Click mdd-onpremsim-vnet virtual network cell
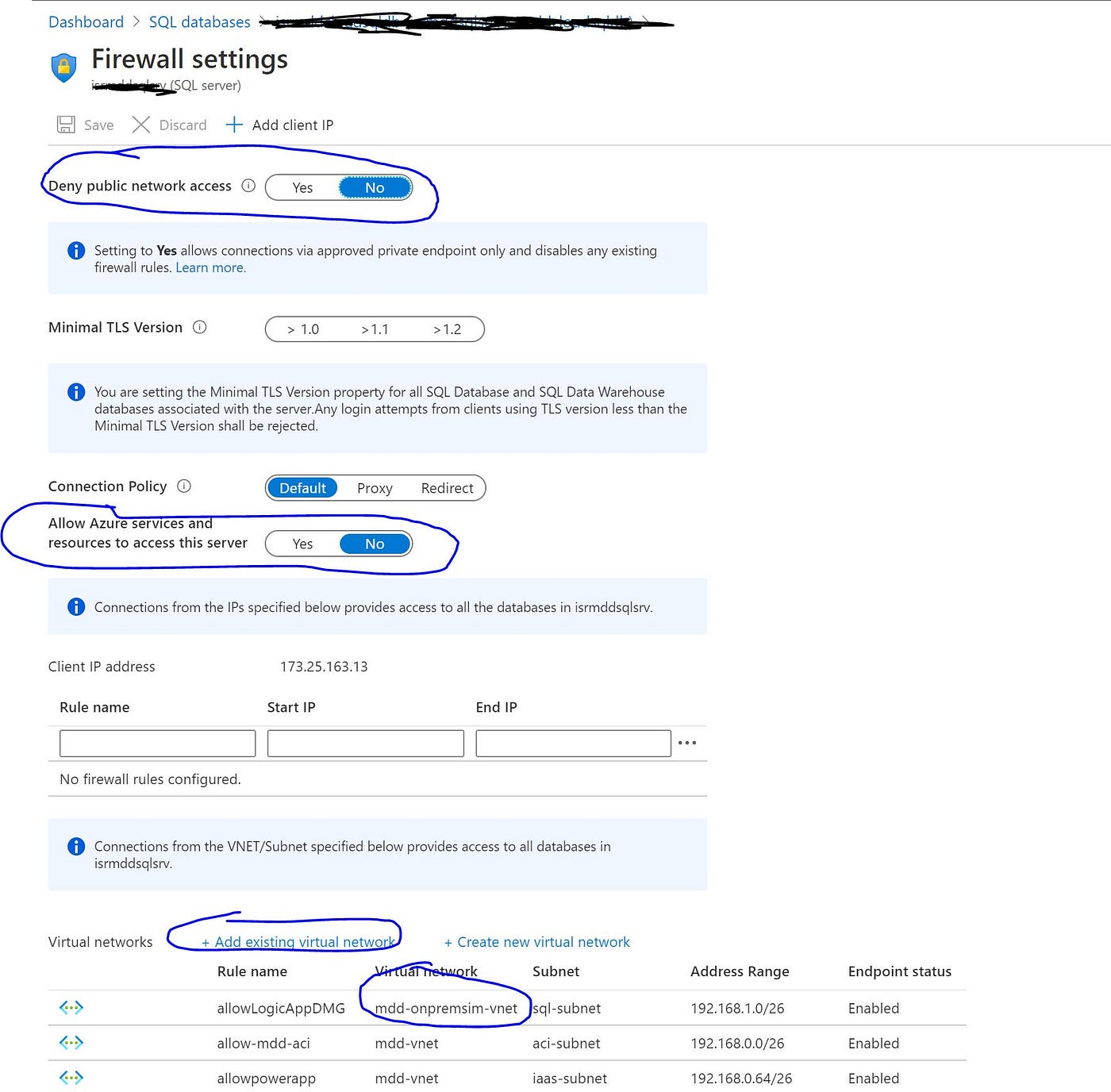This screenshot has width=1111, height=1092. [446, 1008]
